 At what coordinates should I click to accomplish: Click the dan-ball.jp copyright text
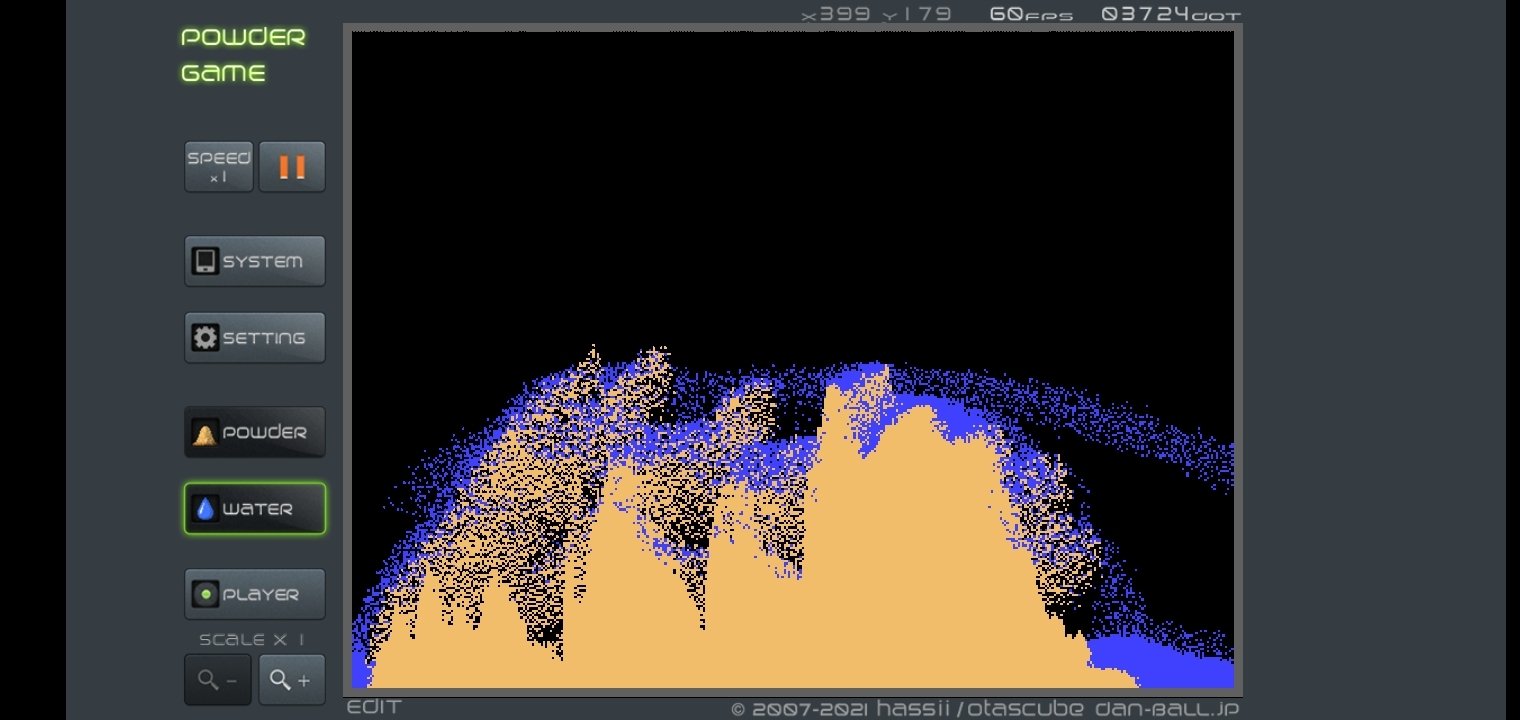985,709
